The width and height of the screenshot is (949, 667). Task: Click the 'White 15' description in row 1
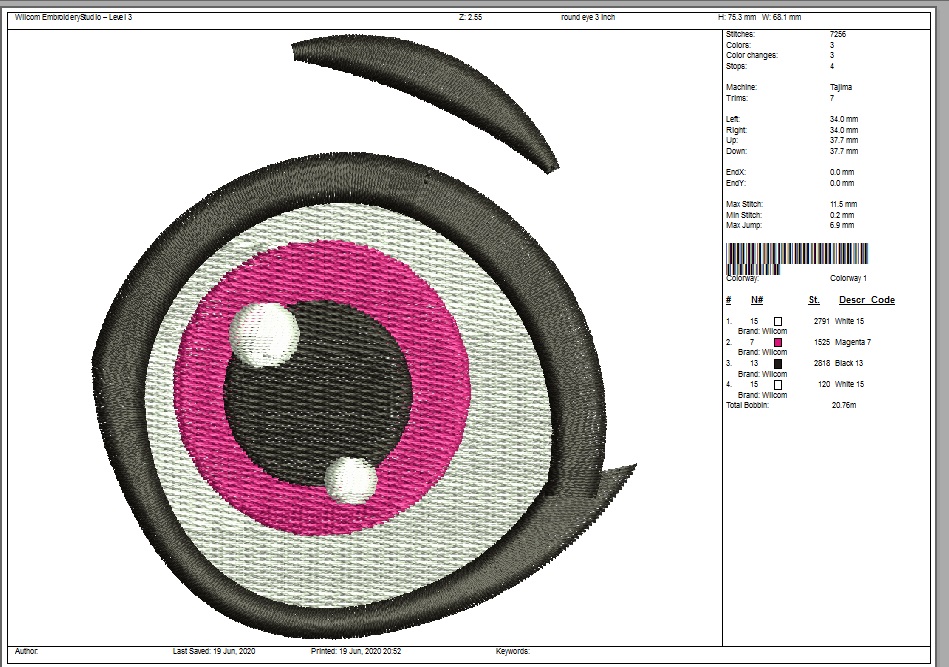point(849,321)
